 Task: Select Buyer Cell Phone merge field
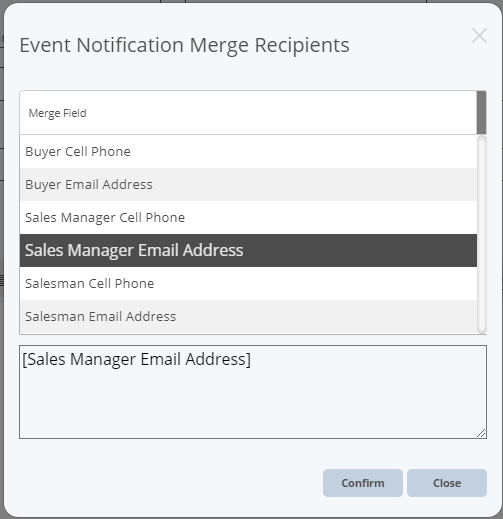(248, 152)
